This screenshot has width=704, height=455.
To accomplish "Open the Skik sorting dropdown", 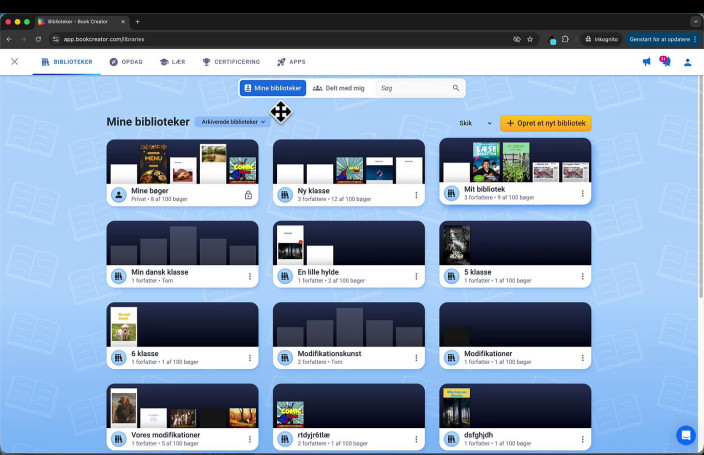I will click(475, 123).
